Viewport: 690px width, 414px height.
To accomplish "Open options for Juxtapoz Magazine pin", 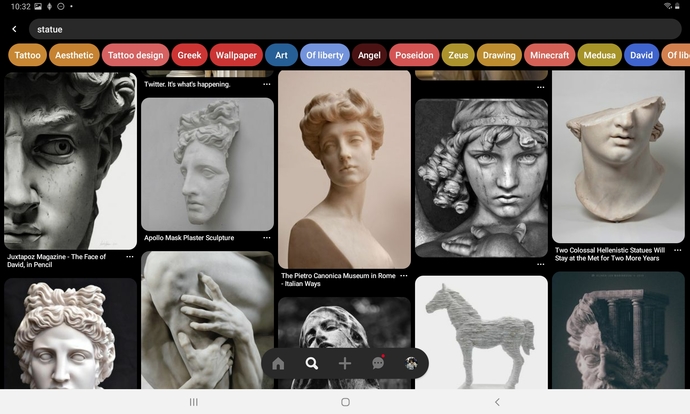I will (130, 256).
